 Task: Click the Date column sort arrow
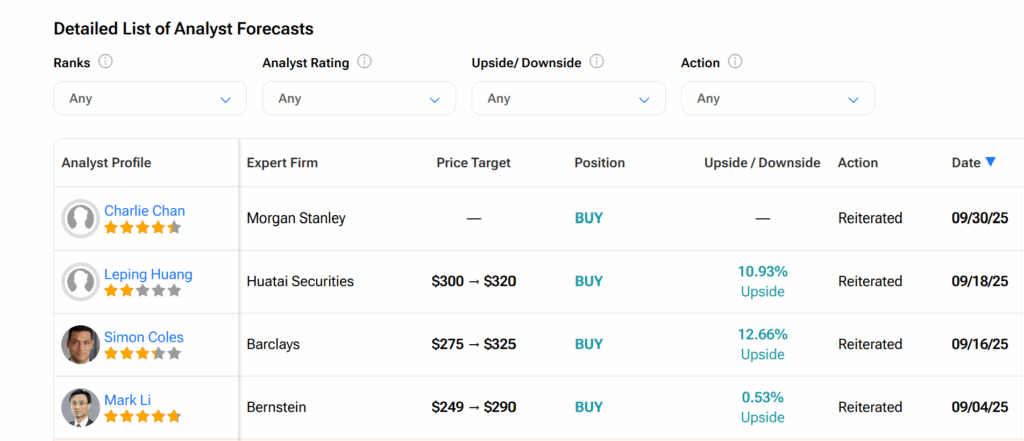click(x=990, y=162)
